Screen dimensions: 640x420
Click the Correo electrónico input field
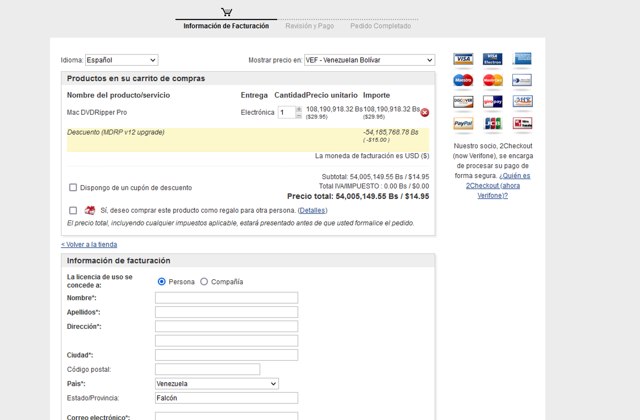[227, 416]
